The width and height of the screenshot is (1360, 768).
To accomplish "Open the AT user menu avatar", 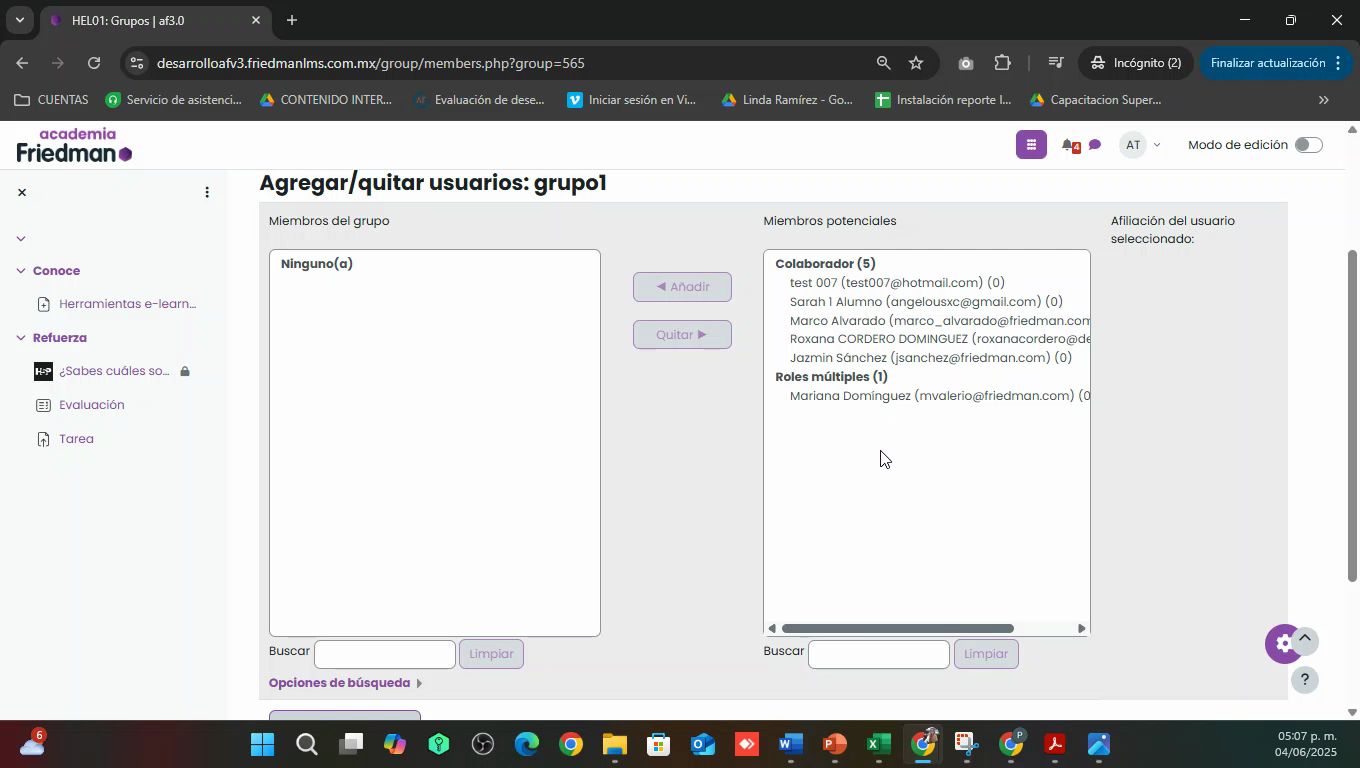I will (x=1133, y=145).
